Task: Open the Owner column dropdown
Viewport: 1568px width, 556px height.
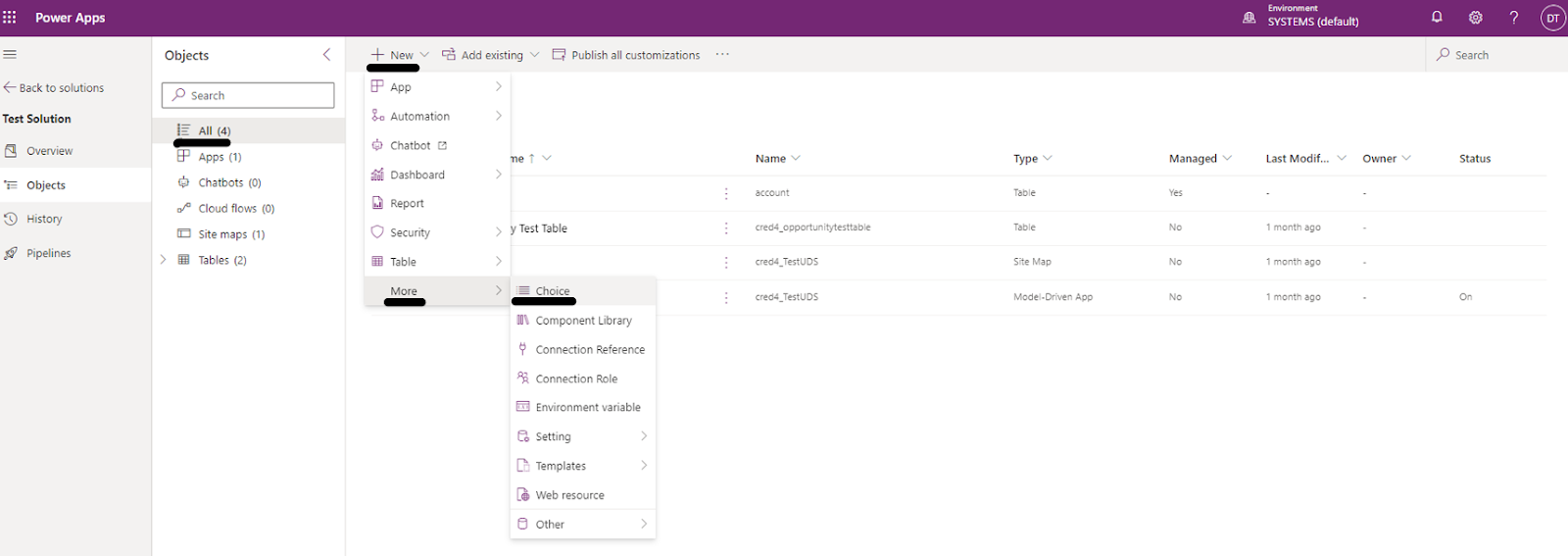Action: coord(1406,158)
